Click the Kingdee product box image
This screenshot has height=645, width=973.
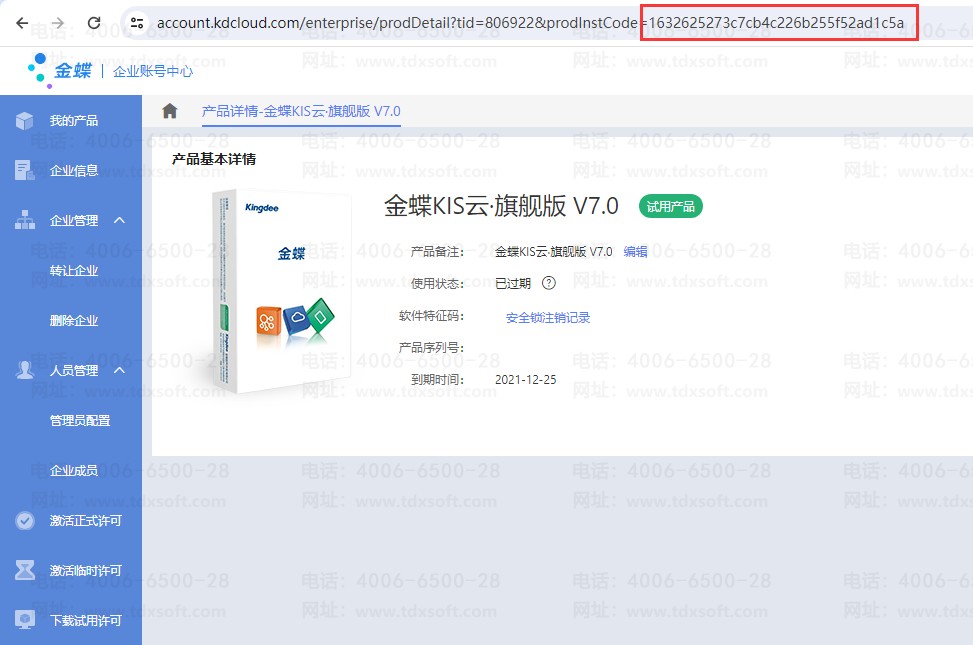[x=281, y=291]
